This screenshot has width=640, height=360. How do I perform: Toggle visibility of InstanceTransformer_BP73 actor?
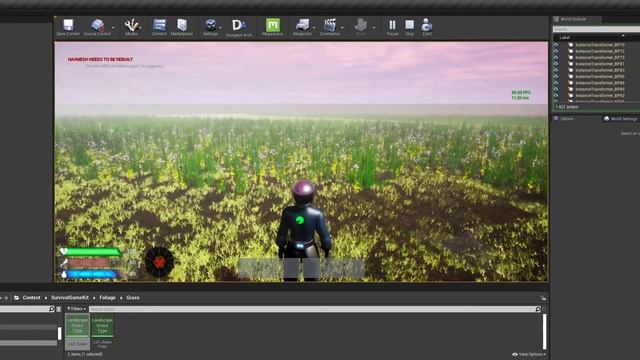[556, 58]
